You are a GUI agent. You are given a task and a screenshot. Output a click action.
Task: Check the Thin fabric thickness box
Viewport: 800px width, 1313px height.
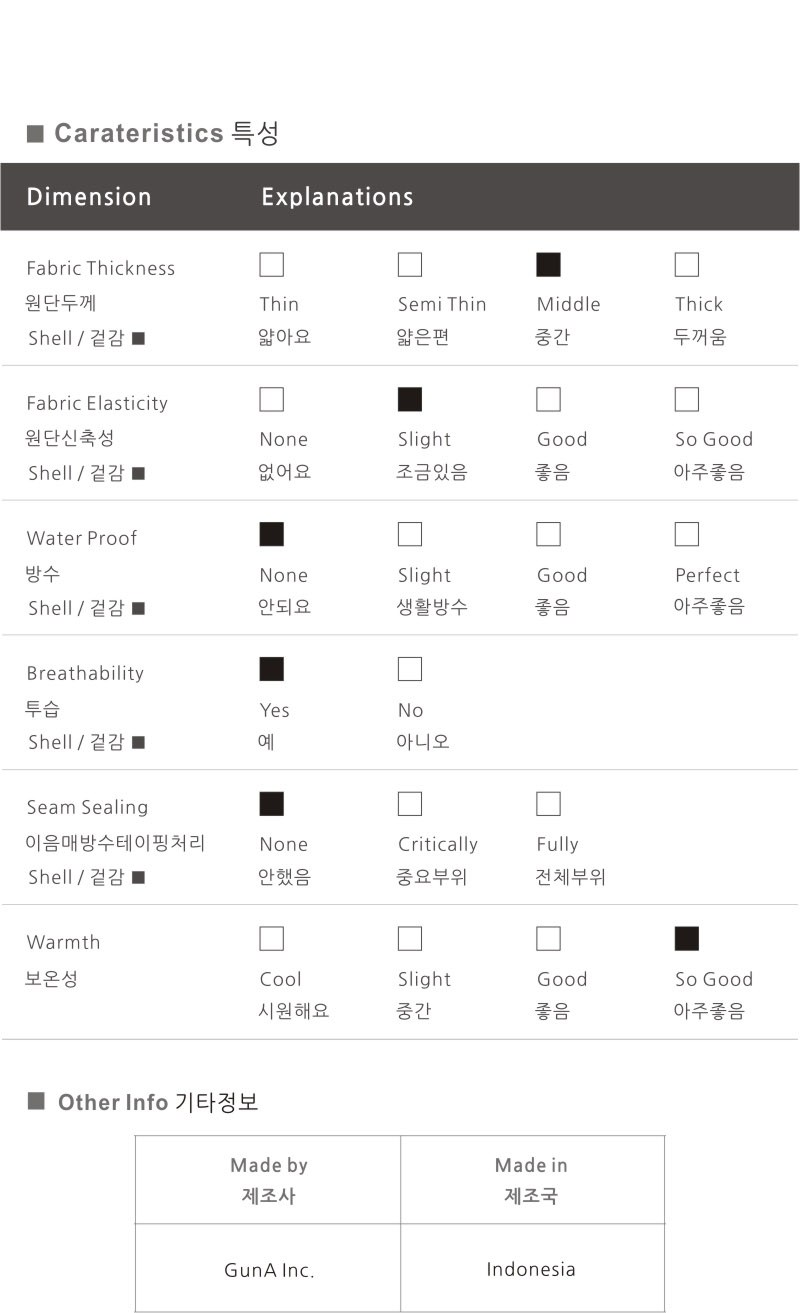(x=271, y=265)
